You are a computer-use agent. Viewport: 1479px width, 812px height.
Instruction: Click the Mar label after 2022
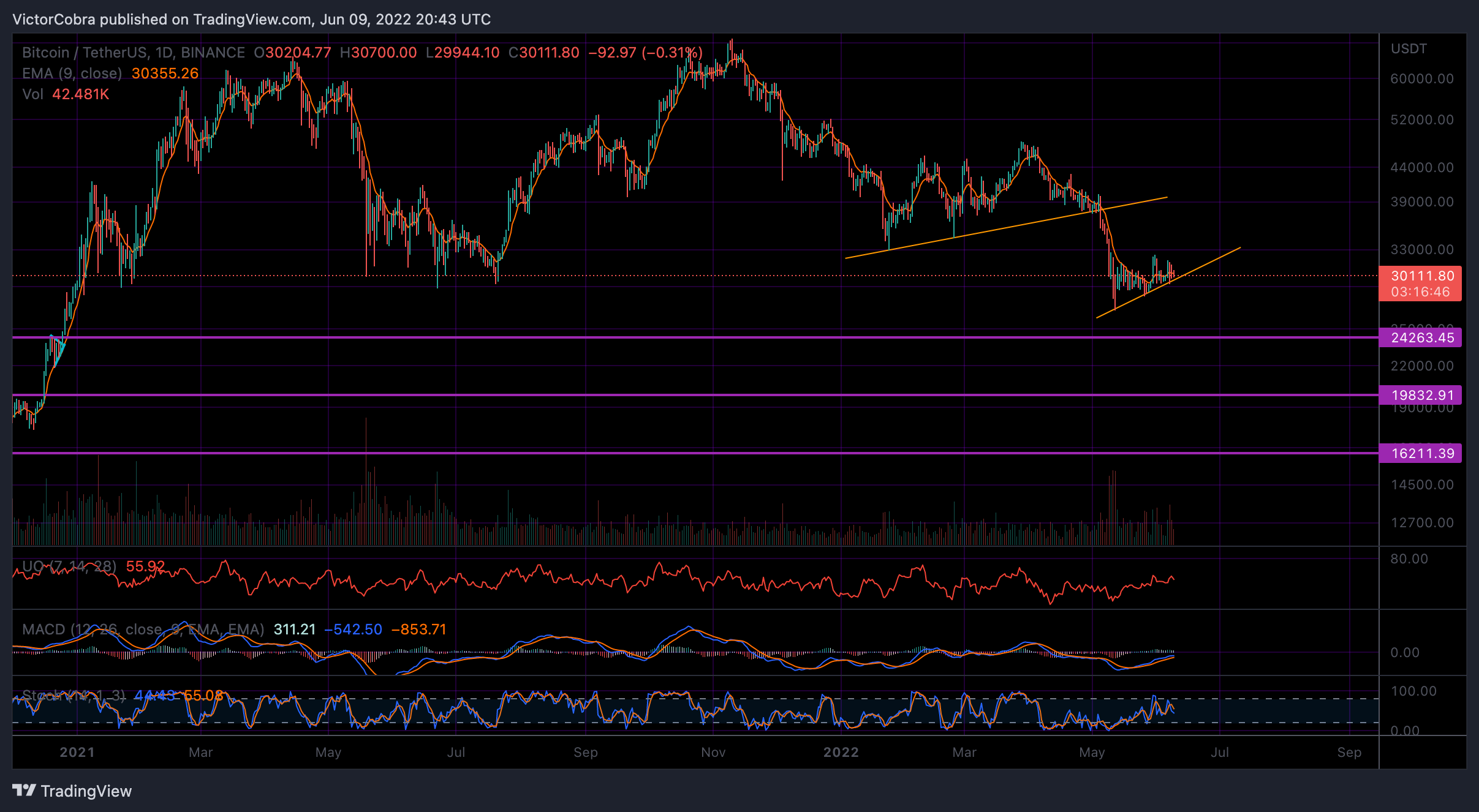[x=964, y=752]
